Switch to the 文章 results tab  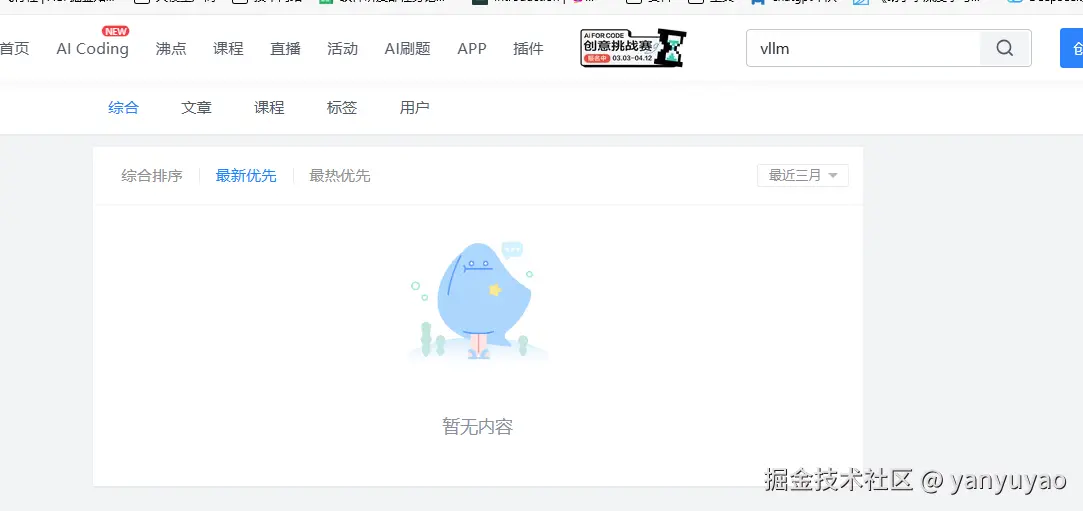pyautogui.click(x=196, y=107)
